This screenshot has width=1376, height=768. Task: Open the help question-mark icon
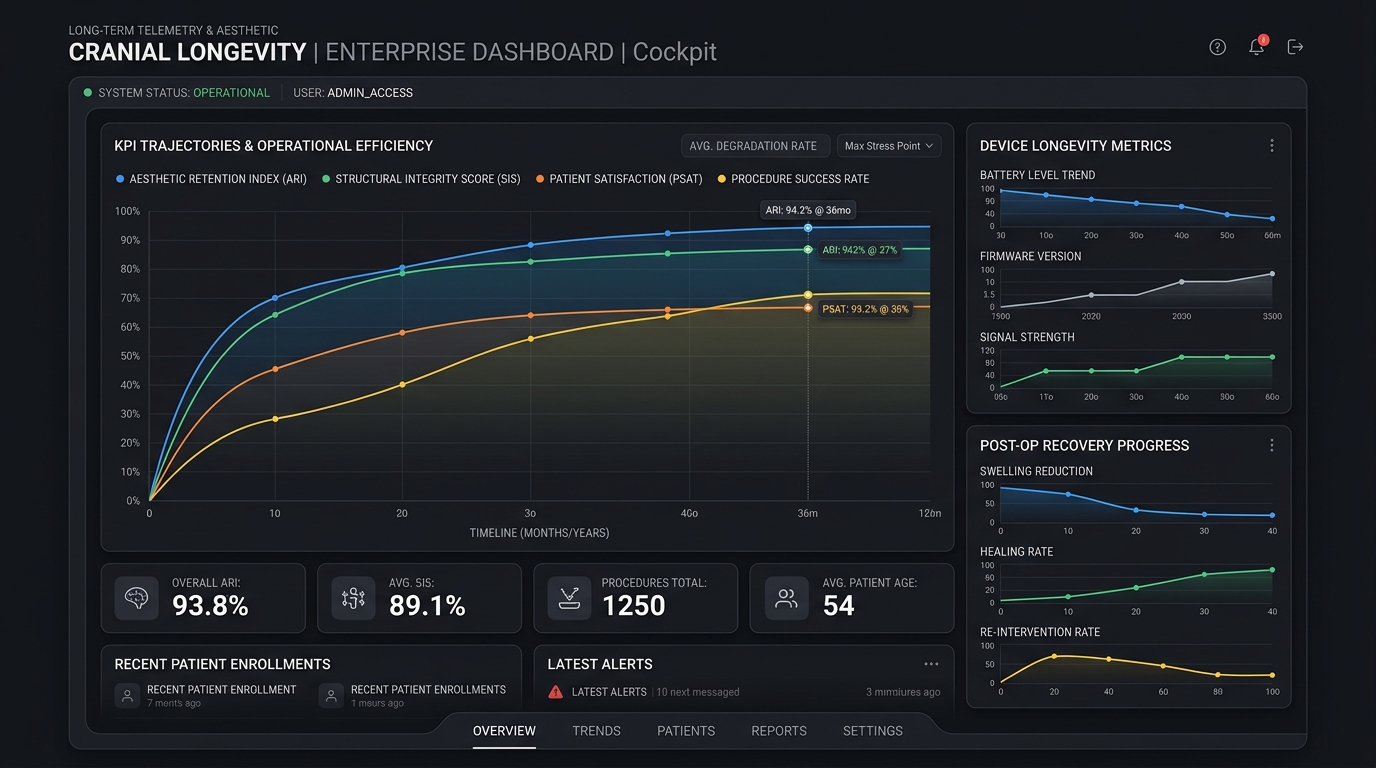pyautogui.click(x=1217, y=47)
